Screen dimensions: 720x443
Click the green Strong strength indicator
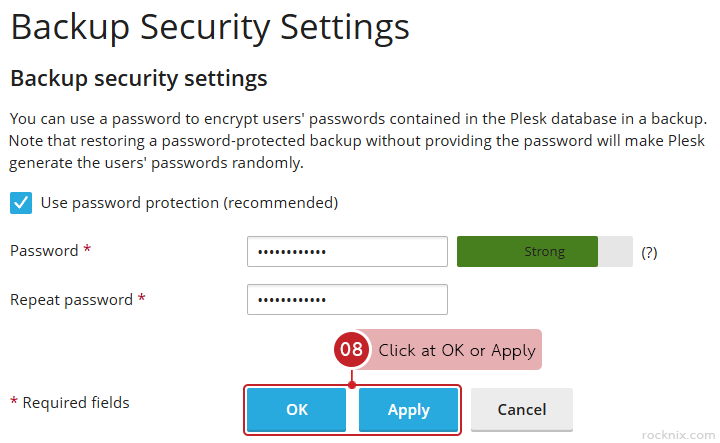pos(527,252)
